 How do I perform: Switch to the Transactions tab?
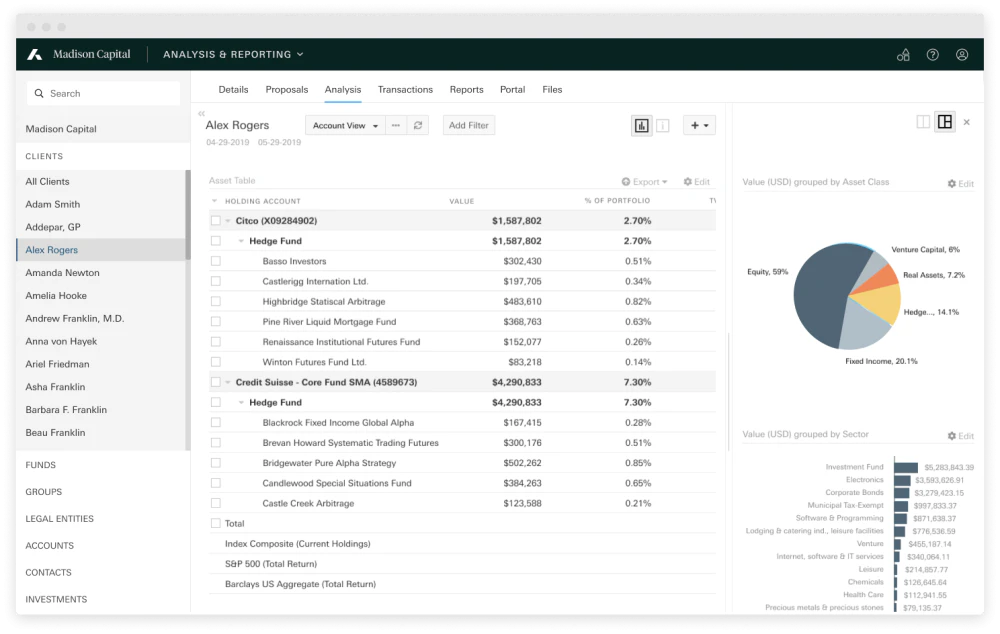pos(405,89)
